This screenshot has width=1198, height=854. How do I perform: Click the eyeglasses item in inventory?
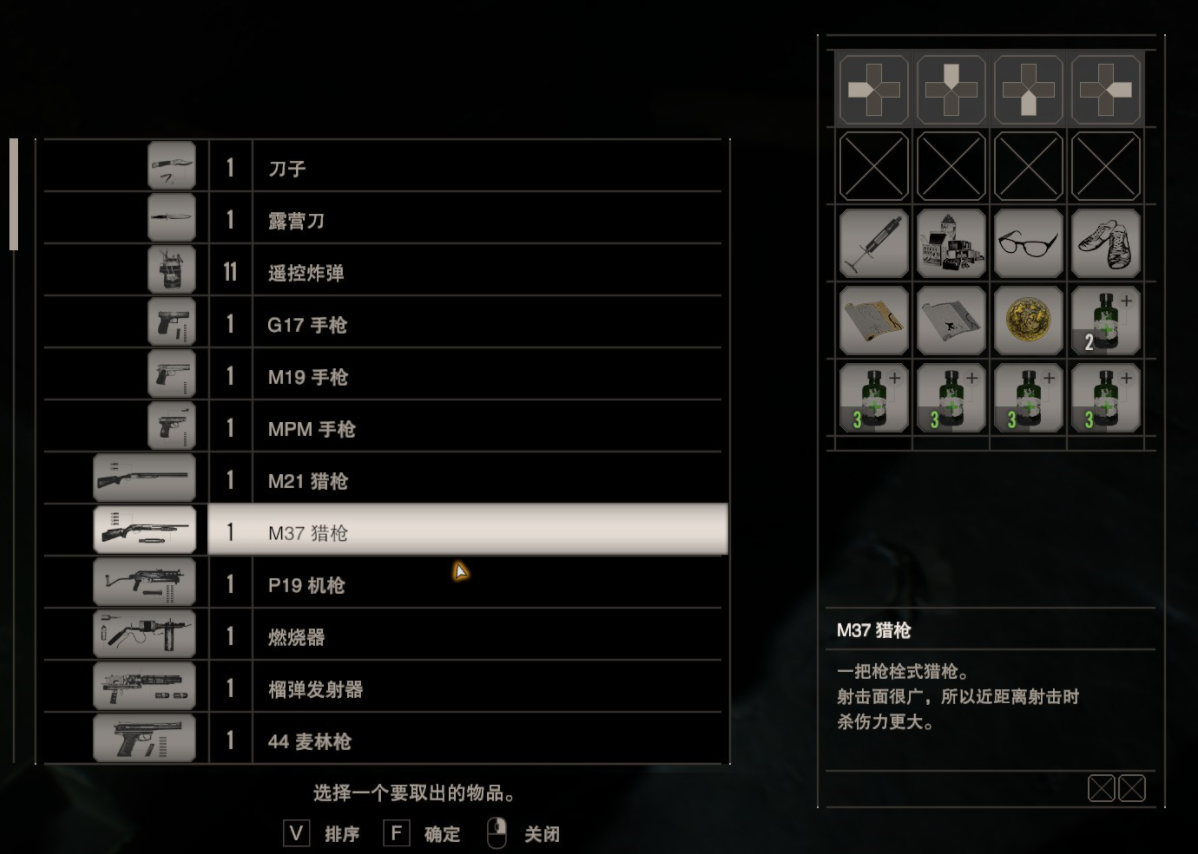[1028, 244]
